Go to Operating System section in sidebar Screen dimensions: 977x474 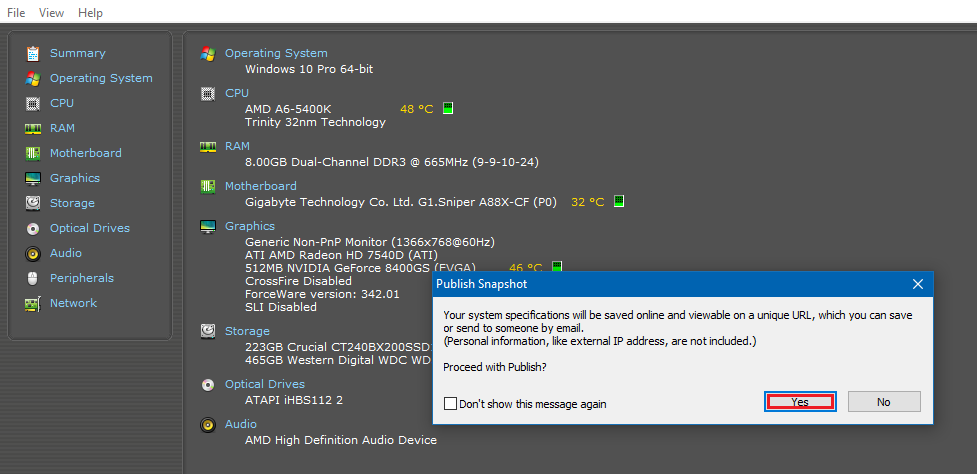click(101, 78)
